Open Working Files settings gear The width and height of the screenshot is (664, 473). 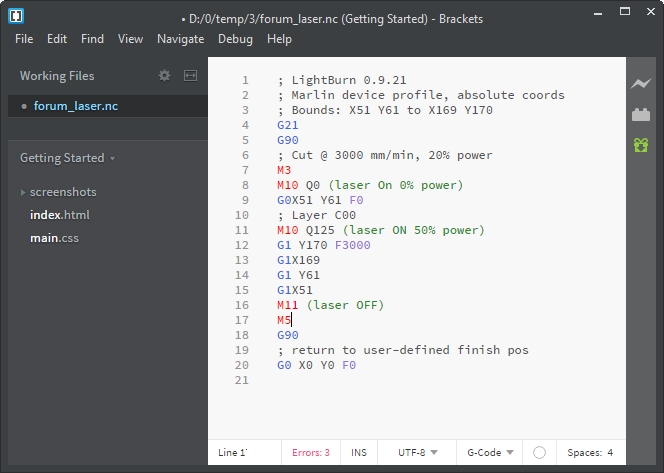click(x=164, y=76)
